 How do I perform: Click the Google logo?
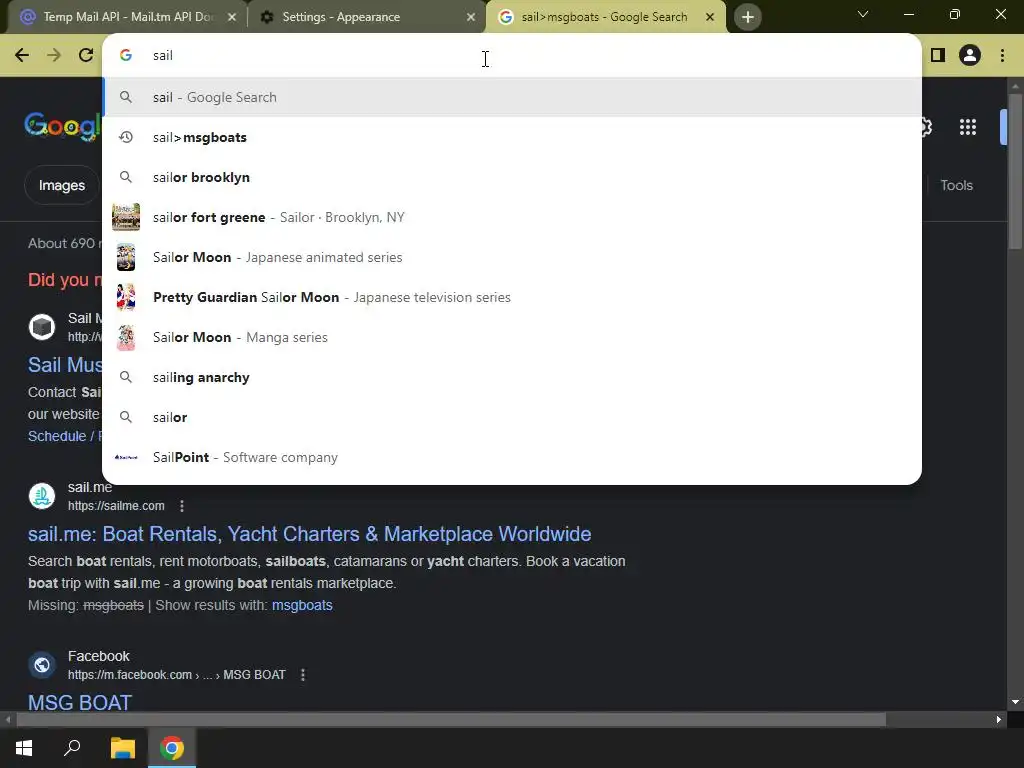(63, 125)
